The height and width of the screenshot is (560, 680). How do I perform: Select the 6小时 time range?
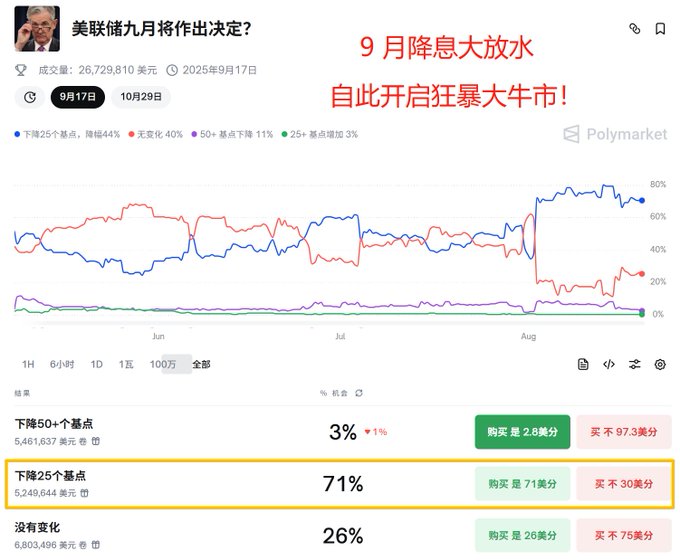[62, 365]
